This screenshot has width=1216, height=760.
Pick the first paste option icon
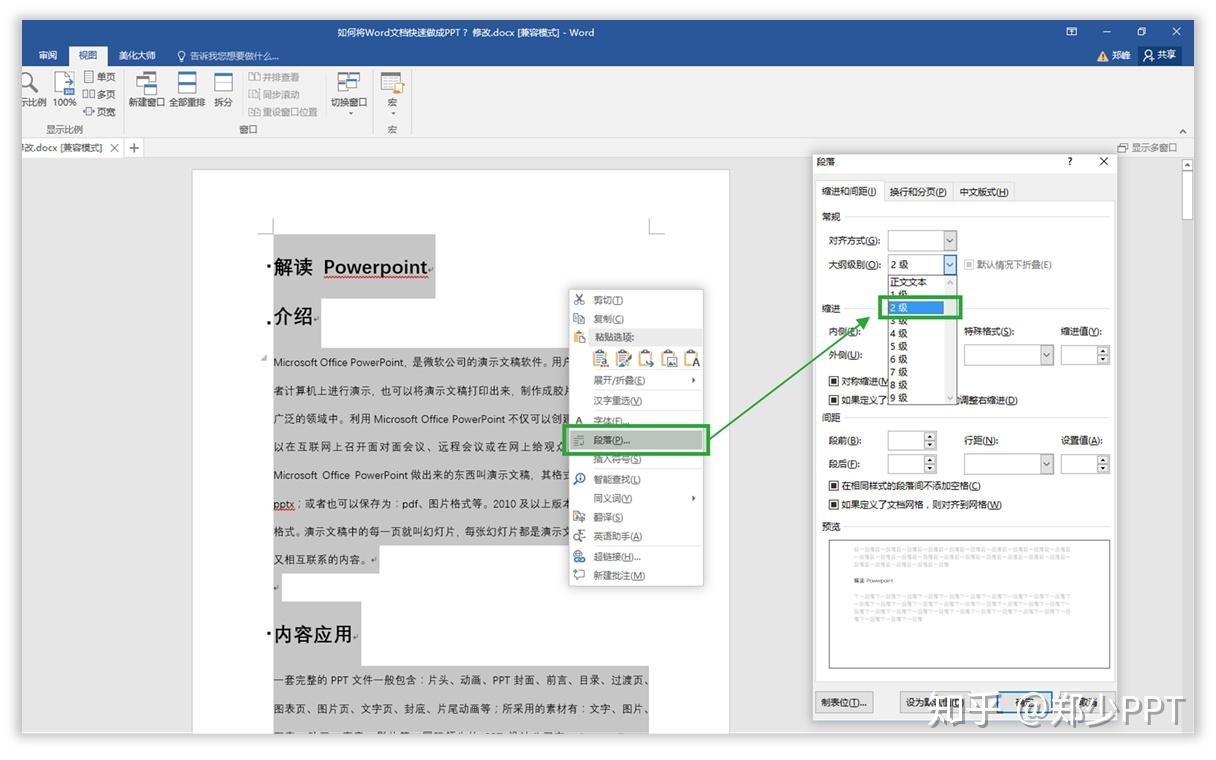click(x=601, y=358)
